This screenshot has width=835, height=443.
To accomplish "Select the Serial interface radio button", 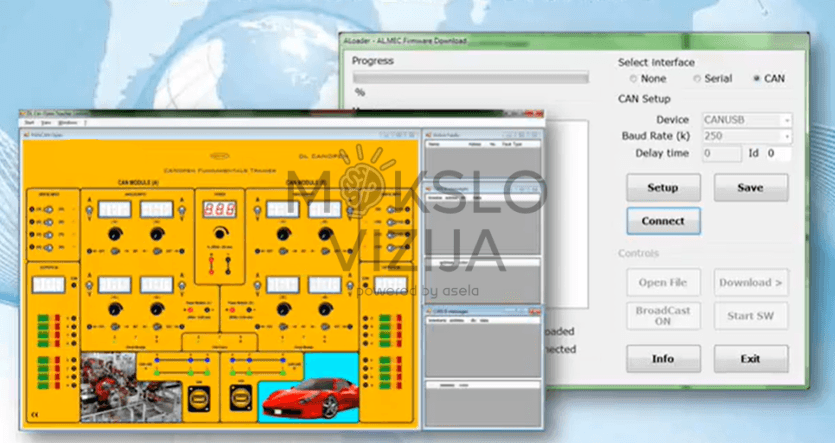I will (x=694, y=79).
